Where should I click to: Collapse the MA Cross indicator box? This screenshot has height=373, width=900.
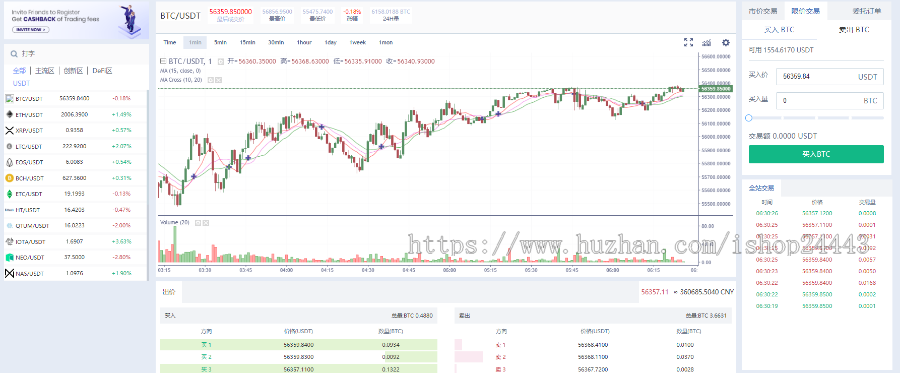click(211, 80)
